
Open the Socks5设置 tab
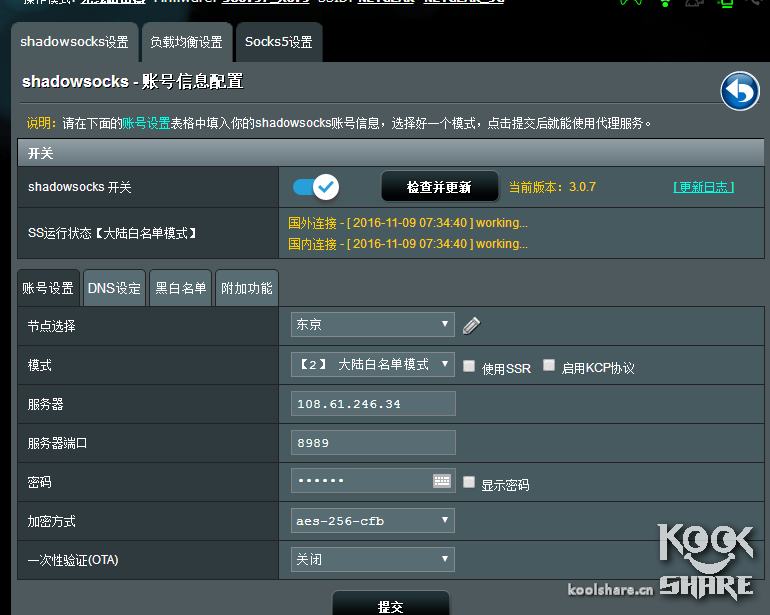(x=279, y=42)
